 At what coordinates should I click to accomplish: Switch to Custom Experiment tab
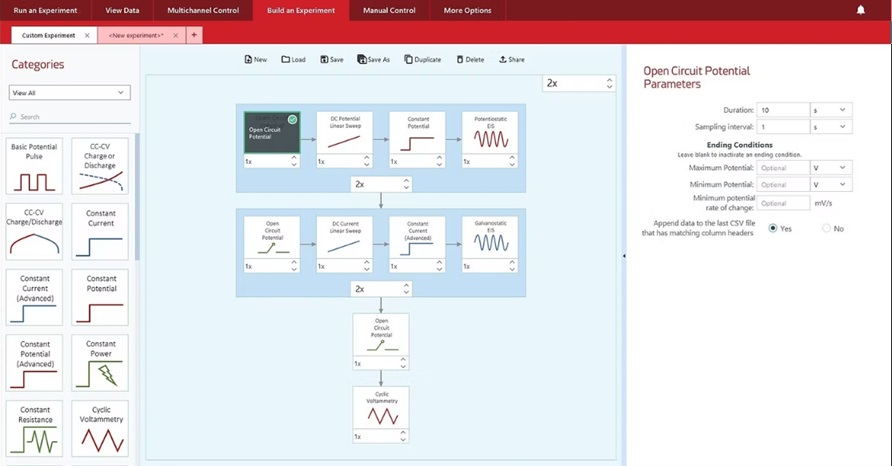pos(48,35)
